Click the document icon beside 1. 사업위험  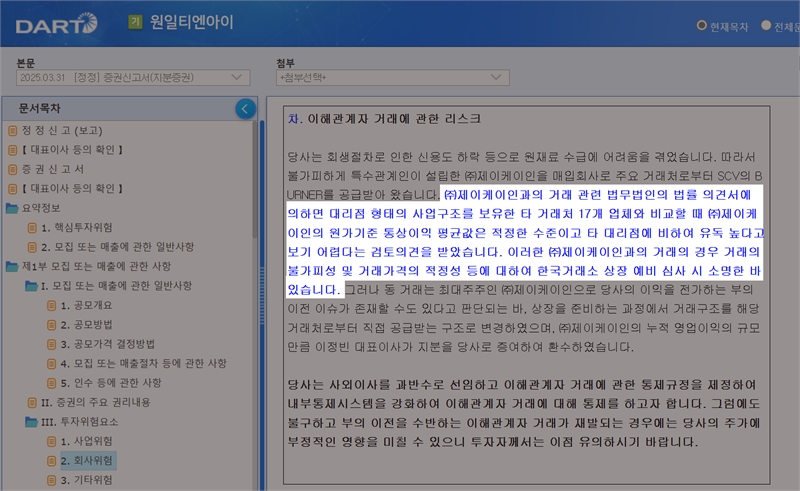click(x=51, y=441)
